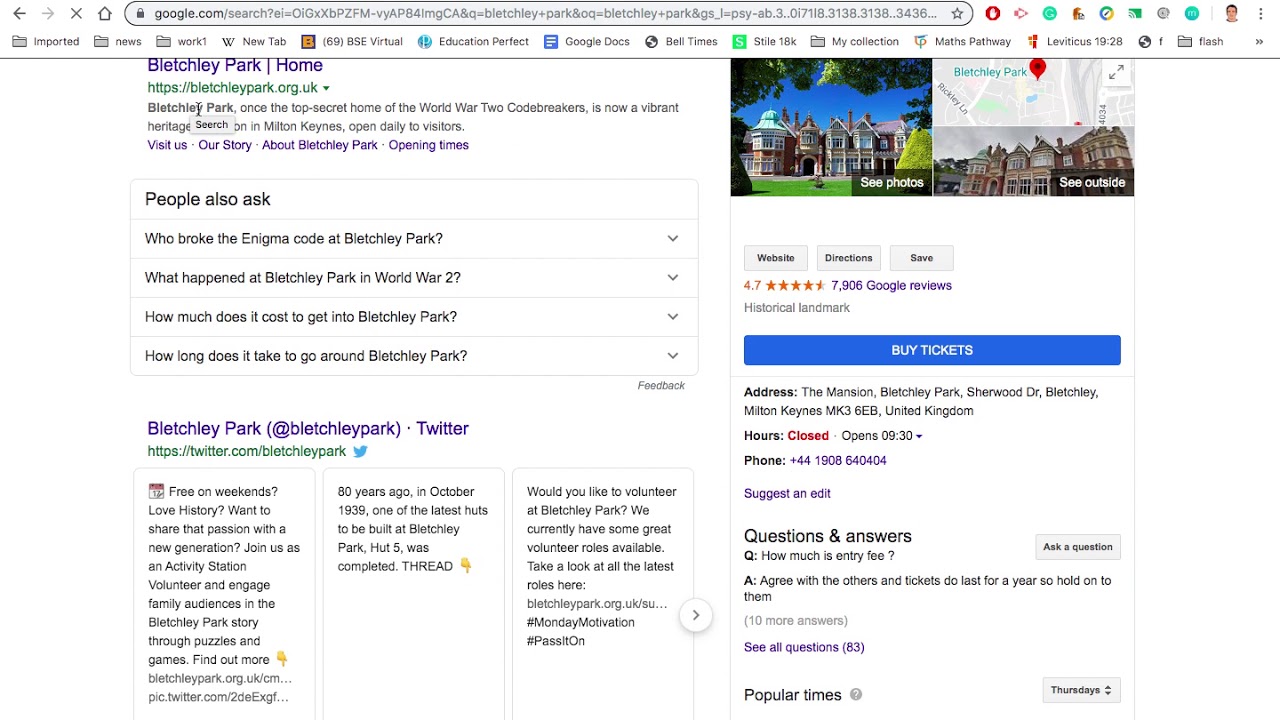
Task: Stop the page load with the X icon
Action: click(x=76, y=14)
